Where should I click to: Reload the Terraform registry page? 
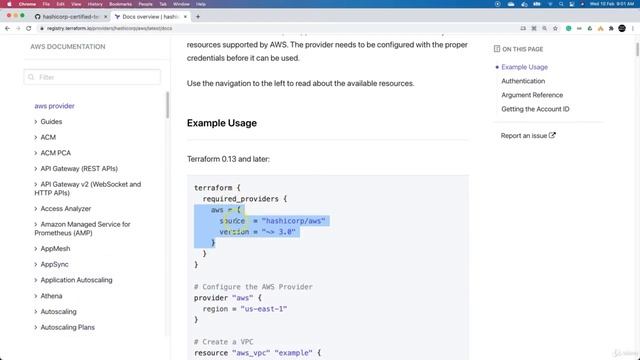click(x=29, y=29)
